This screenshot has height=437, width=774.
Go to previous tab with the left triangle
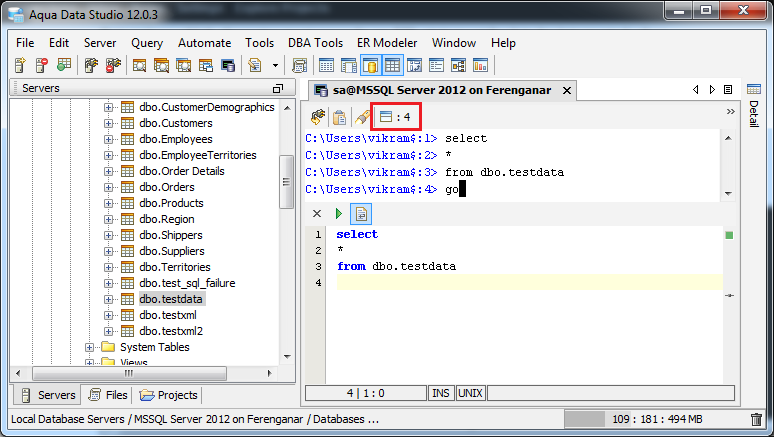(696, 89)
